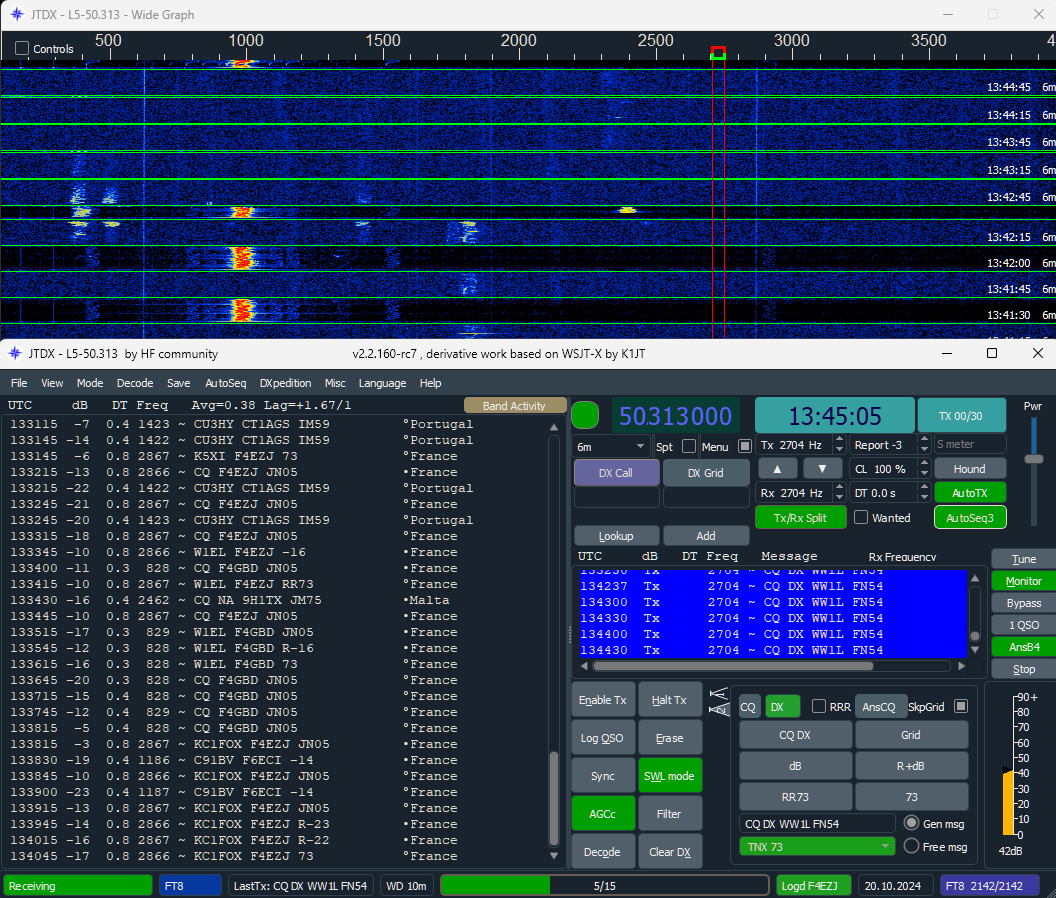Click the up arrow frequency shift button
The image size is (1056, 898).
(x=777, y=468)
